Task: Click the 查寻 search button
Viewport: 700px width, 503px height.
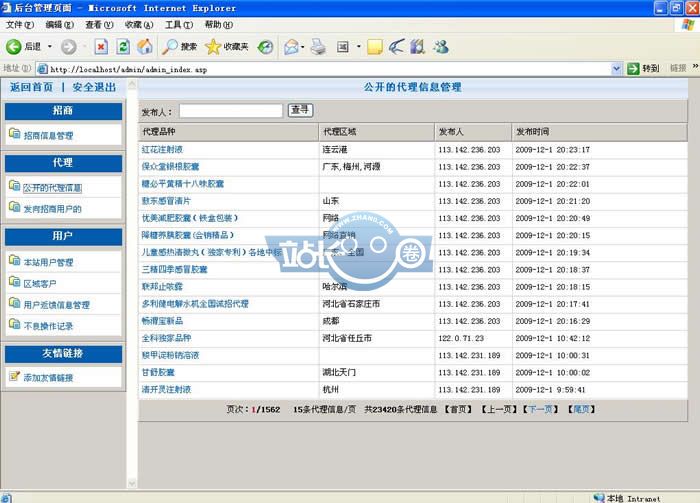Action: (300, 110)
